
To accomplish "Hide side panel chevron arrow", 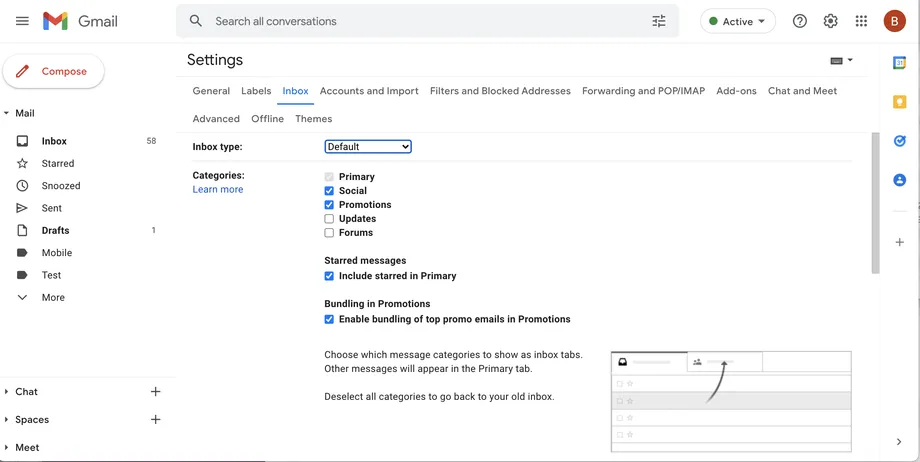I will (899, 441).
